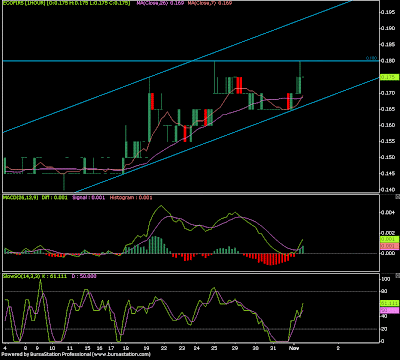Click the SlowSTO(14,3,3) indicator label
Screen dimensions: 400x360
pos(23,276)
